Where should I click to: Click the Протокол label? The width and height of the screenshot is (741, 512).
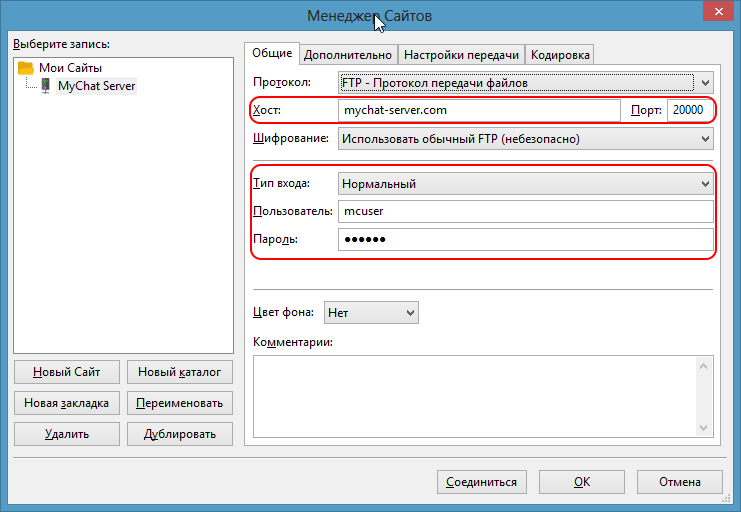[282, 82]
